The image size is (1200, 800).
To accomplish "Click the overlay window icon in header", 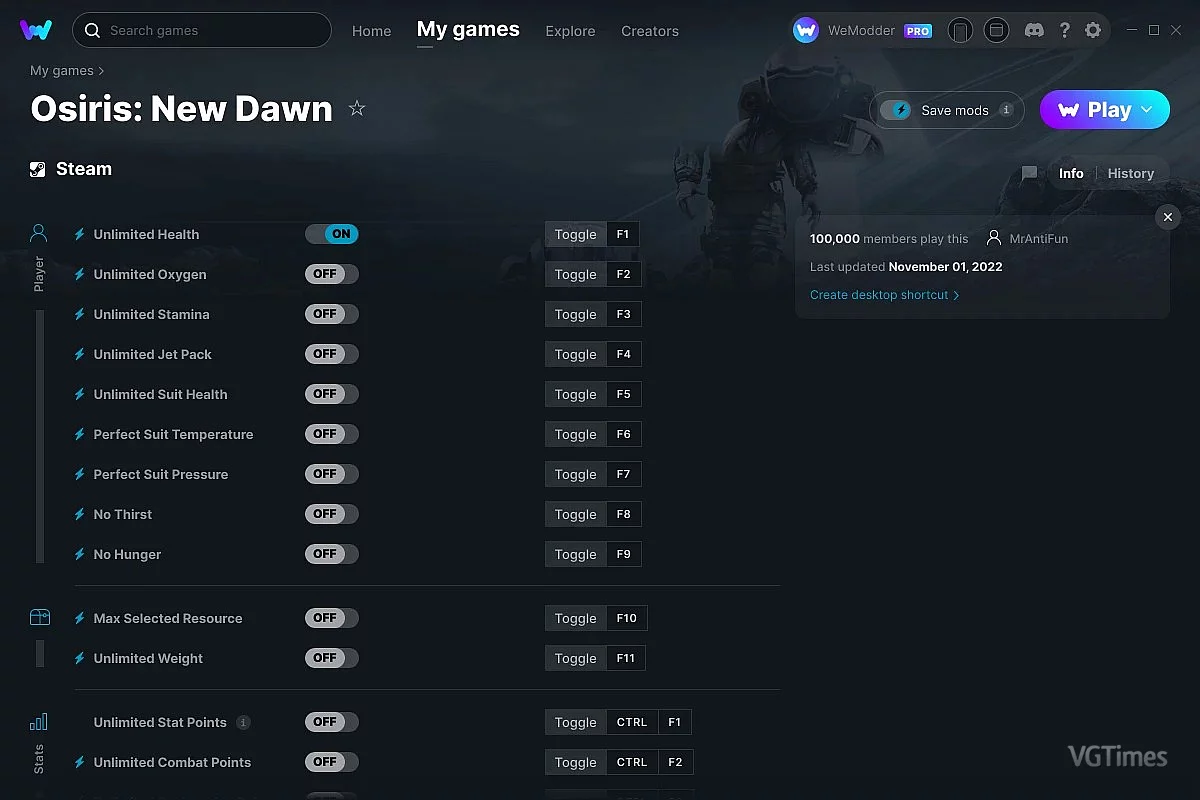I will pos(996,31).
